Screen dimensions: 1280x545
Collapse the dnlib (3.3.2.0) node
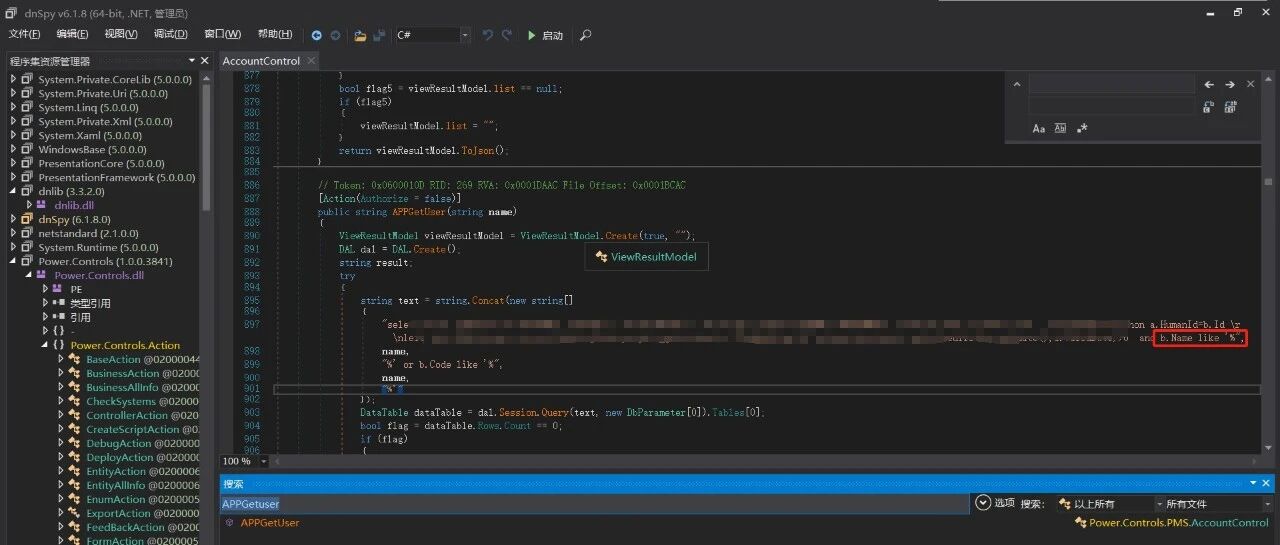point(14,191)
